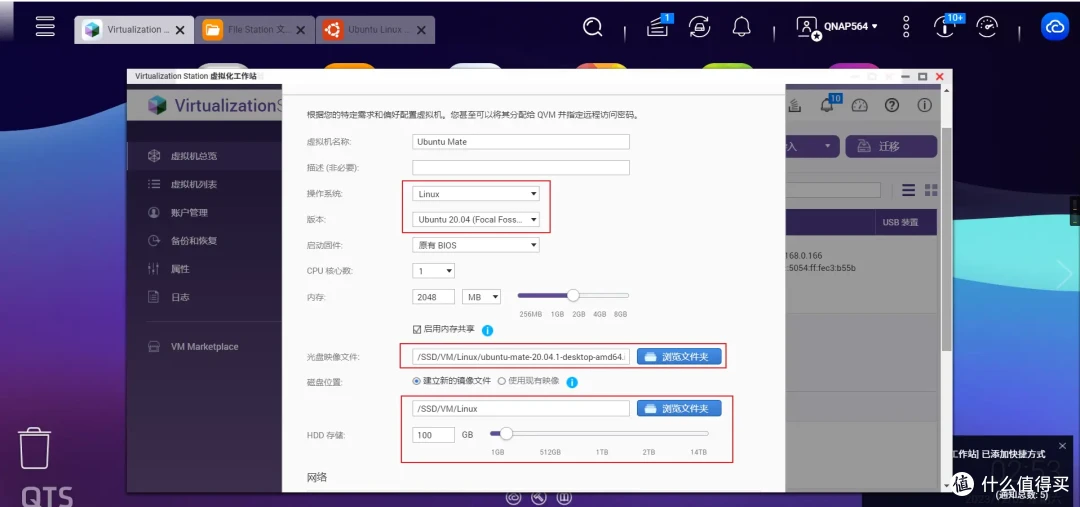Click the disk location blue info icon
Image resolution: width=1080 pixels, height=507 pixels.
coord(572,382)
